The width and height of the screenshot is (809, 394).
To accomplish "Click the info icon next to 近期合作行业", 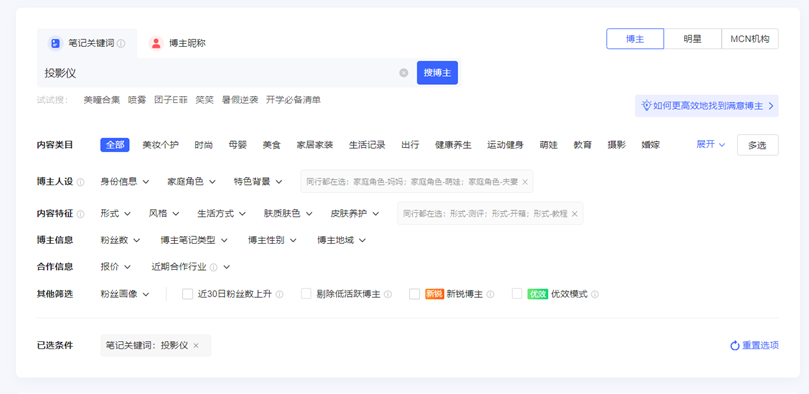I will pyautogui.click(x=214, y=267).
